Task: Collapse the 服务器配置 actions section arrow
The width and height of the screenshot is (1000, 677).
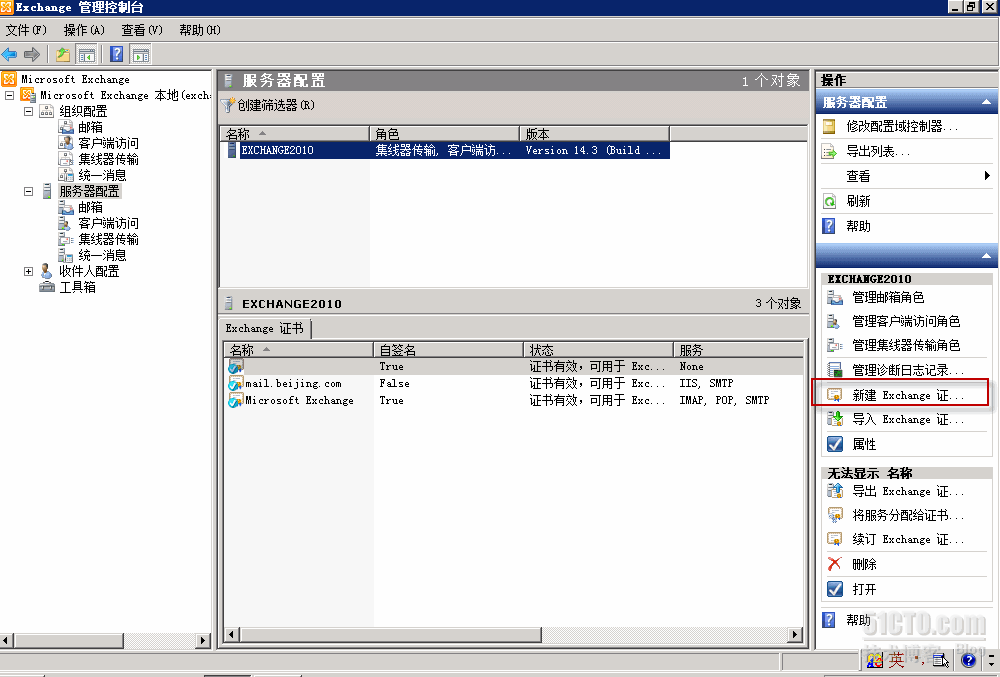Action: pyautogui.click(x=986, y=102)
